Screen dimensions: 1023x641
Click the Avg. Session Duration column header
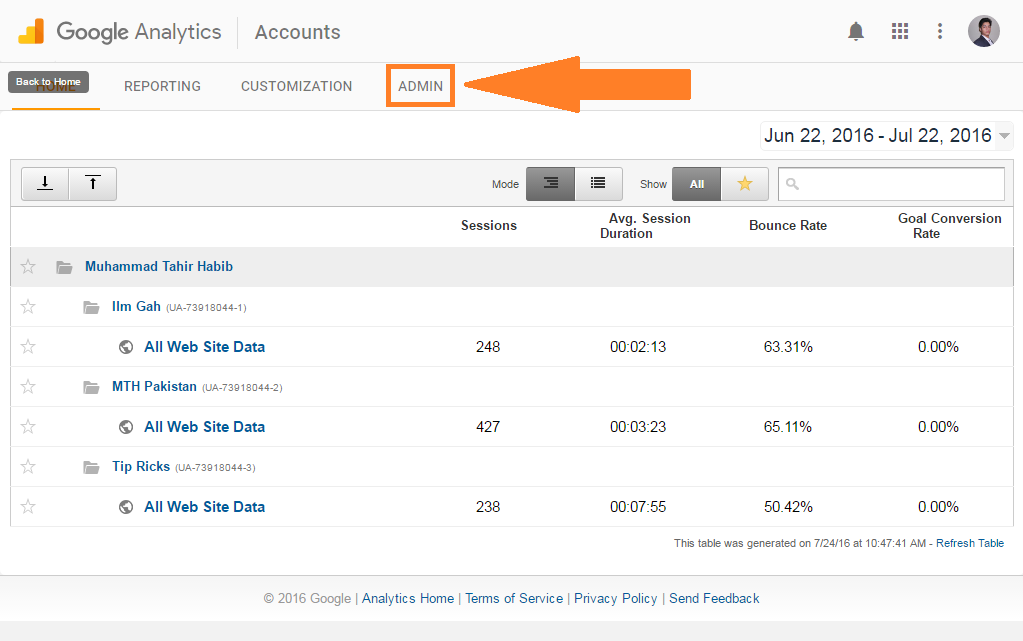[645, 226]
